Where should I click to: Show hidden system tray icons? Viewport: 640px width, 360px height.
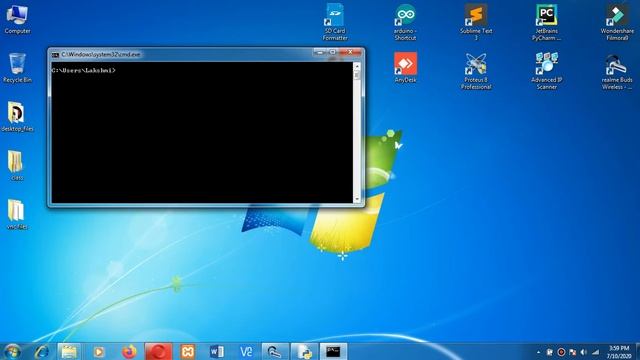tap(538, 352)
